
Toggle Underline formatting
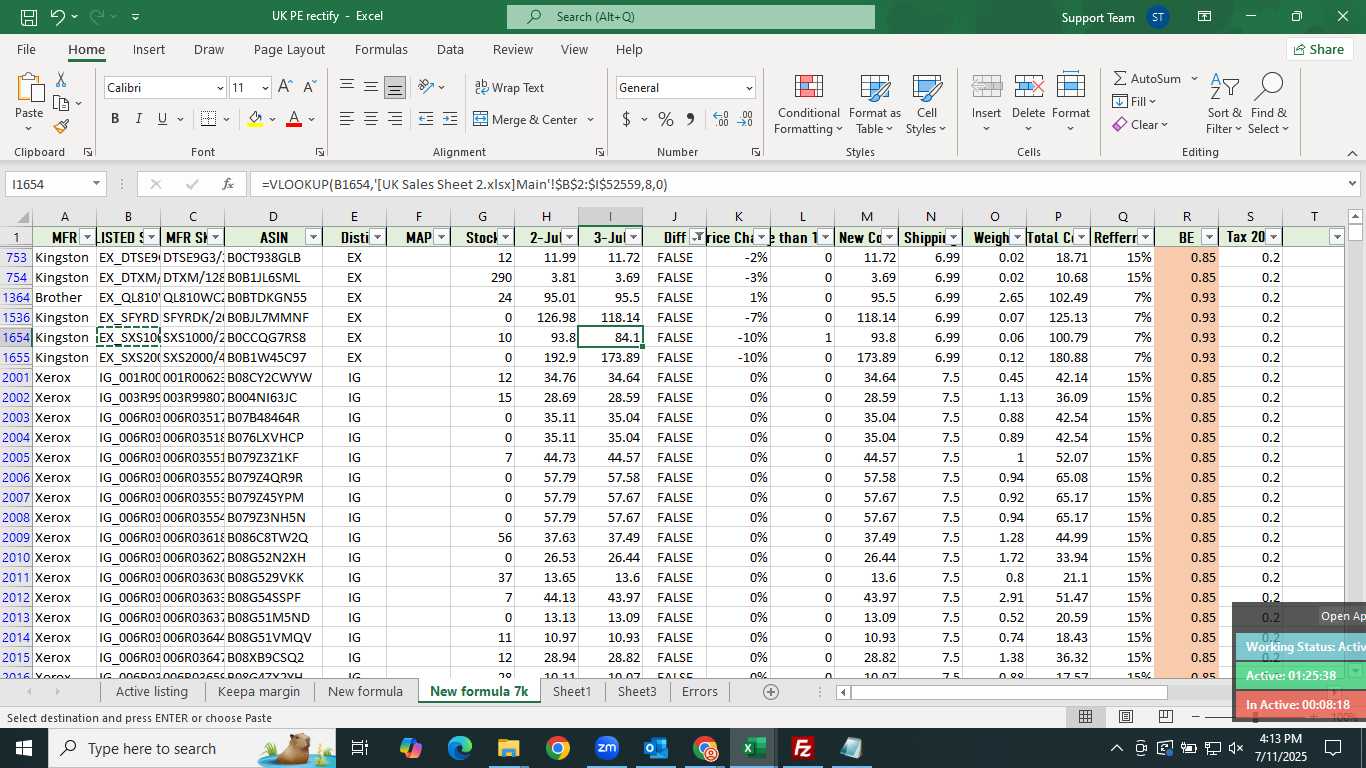(x=162, y=119)
